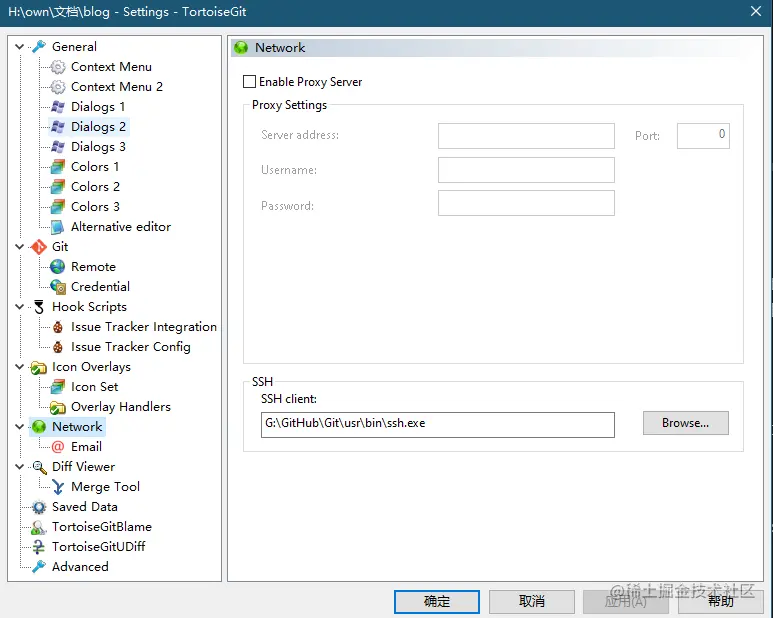Click the Colors 3 icon
Screen dimensions: 773x618
click(x=58, y=206)
